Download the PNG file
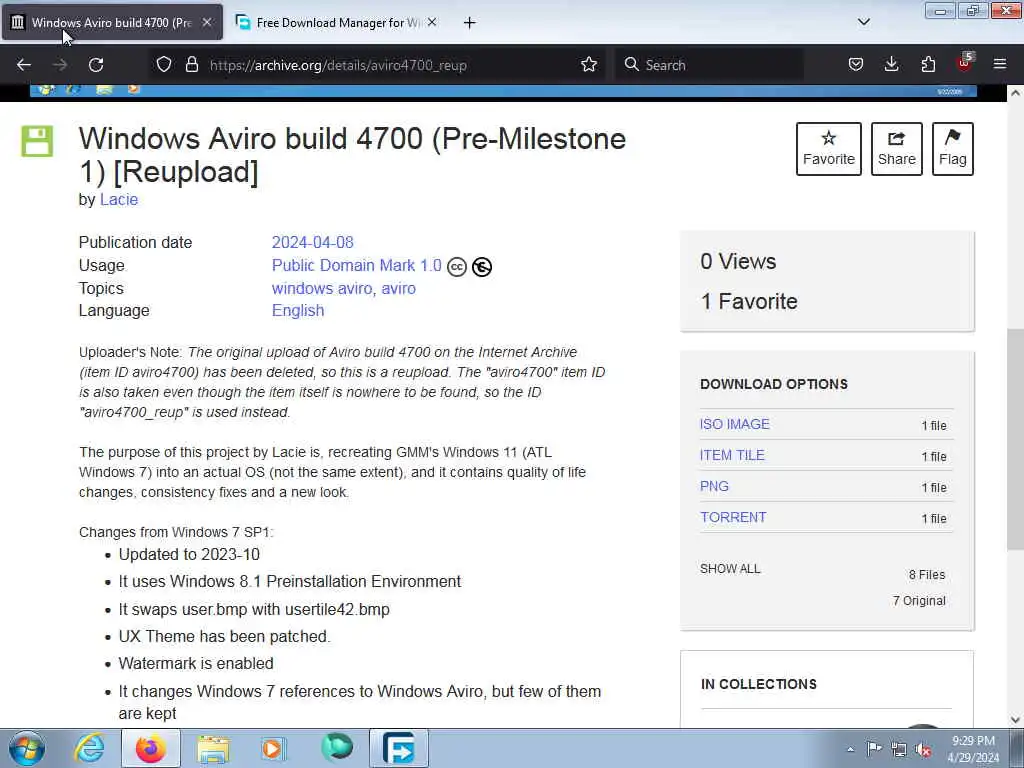The height and width of the screenshot is (768, 1024). pyautogui.click(x=714, y=486)
